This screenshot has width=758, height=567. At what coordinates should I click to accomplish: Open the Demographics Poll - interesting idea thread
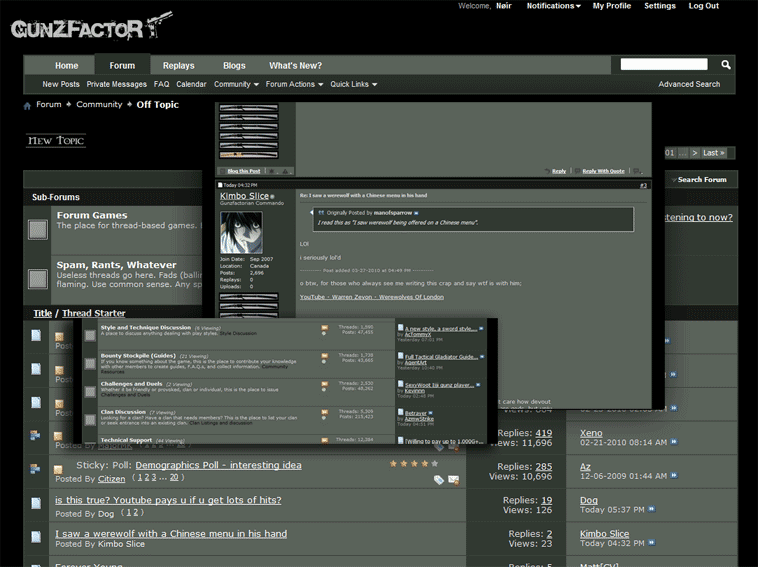pyautogui.click(x=219, y=465)
